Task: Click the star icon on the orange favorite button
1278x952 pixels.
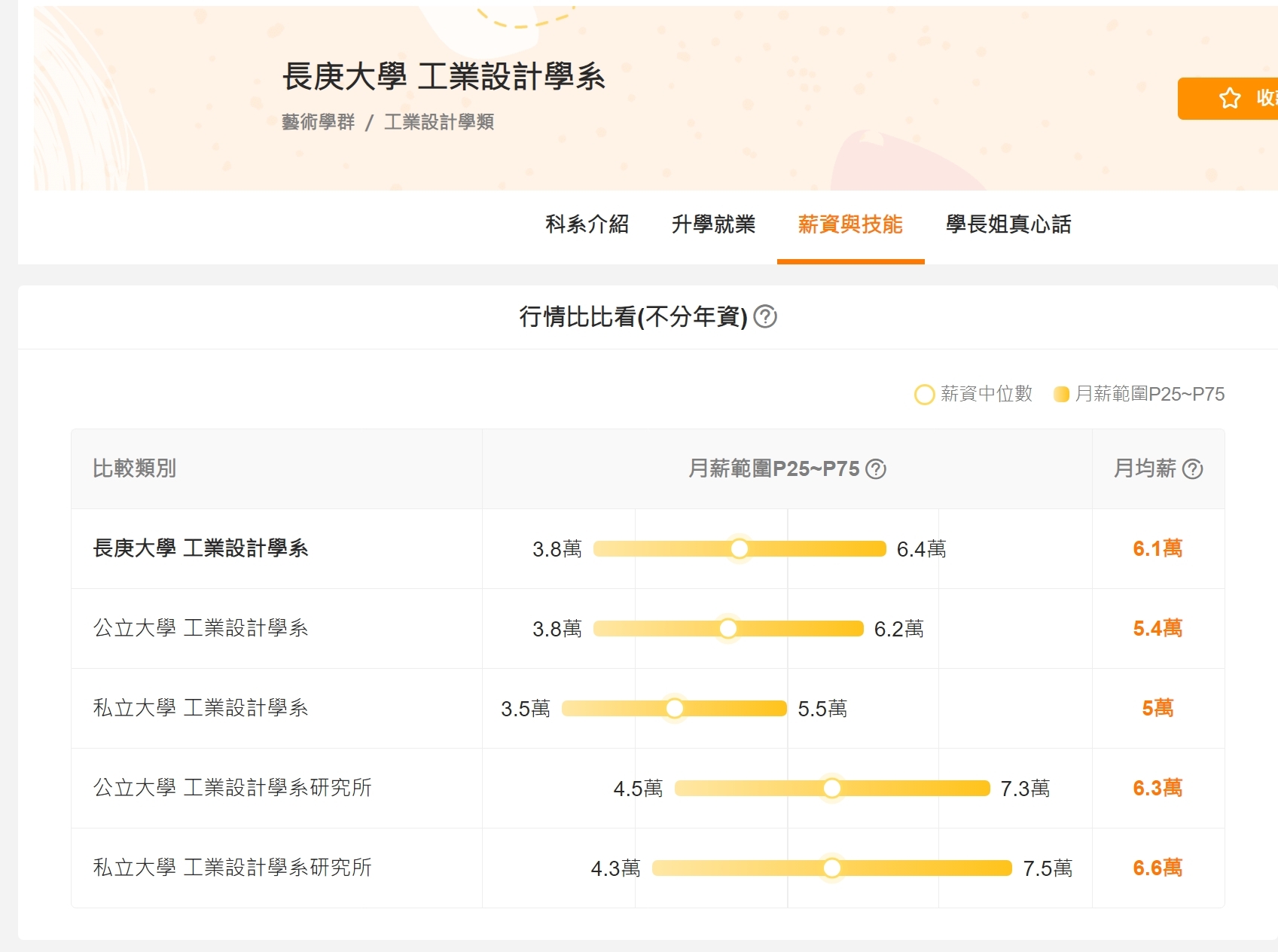Action: point(1230,98)
